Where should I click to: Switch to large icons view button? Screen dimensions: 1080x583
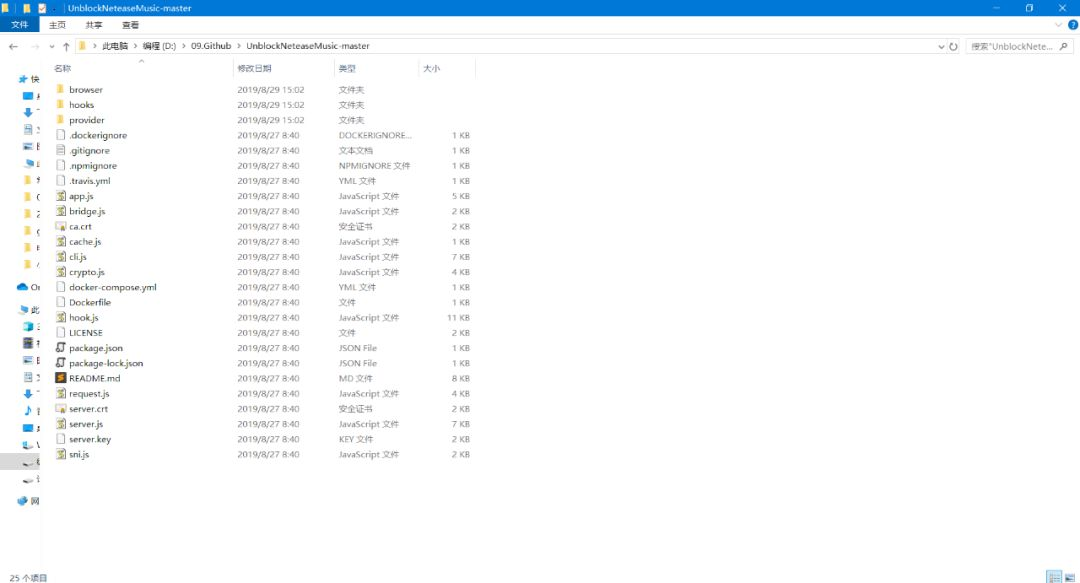pos(1070,577)
